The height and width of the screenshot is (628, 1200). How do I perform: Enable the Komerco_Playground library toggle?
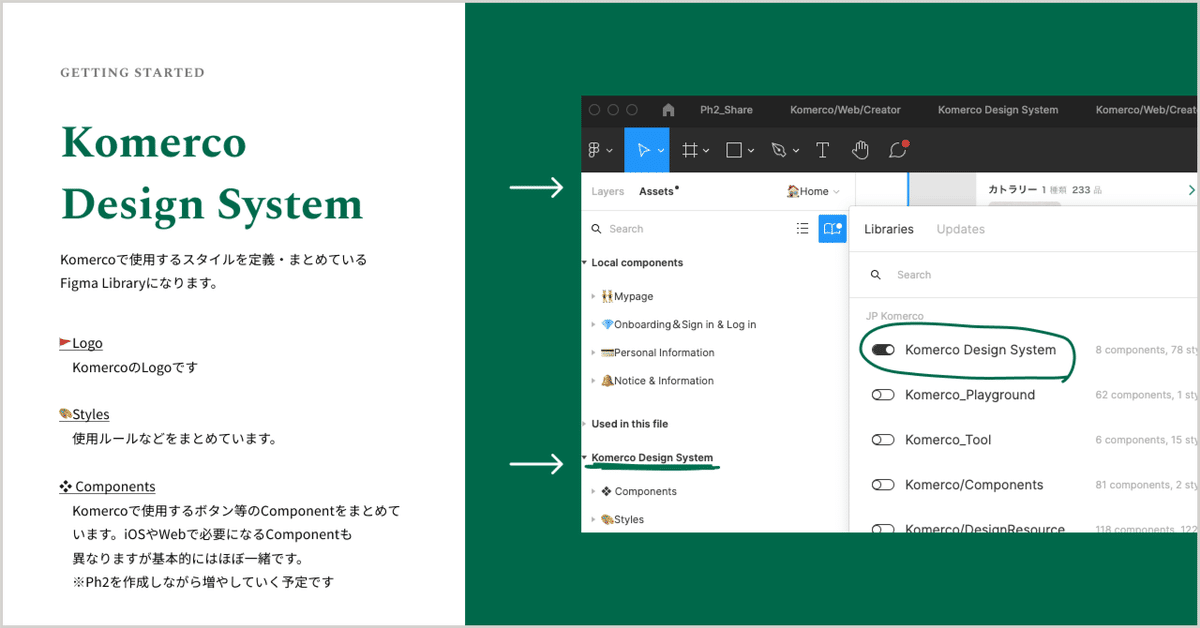(883, 395)
